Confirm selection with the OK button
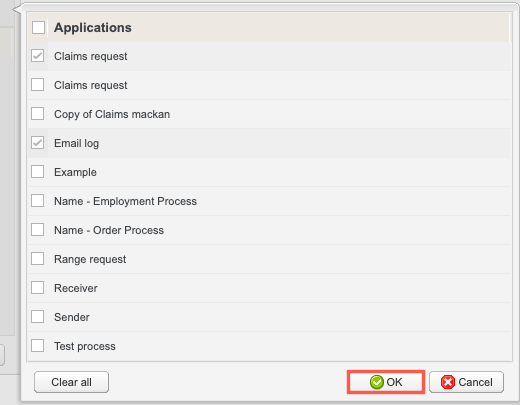This screenshot has width=520, height=405. [386, 382]
